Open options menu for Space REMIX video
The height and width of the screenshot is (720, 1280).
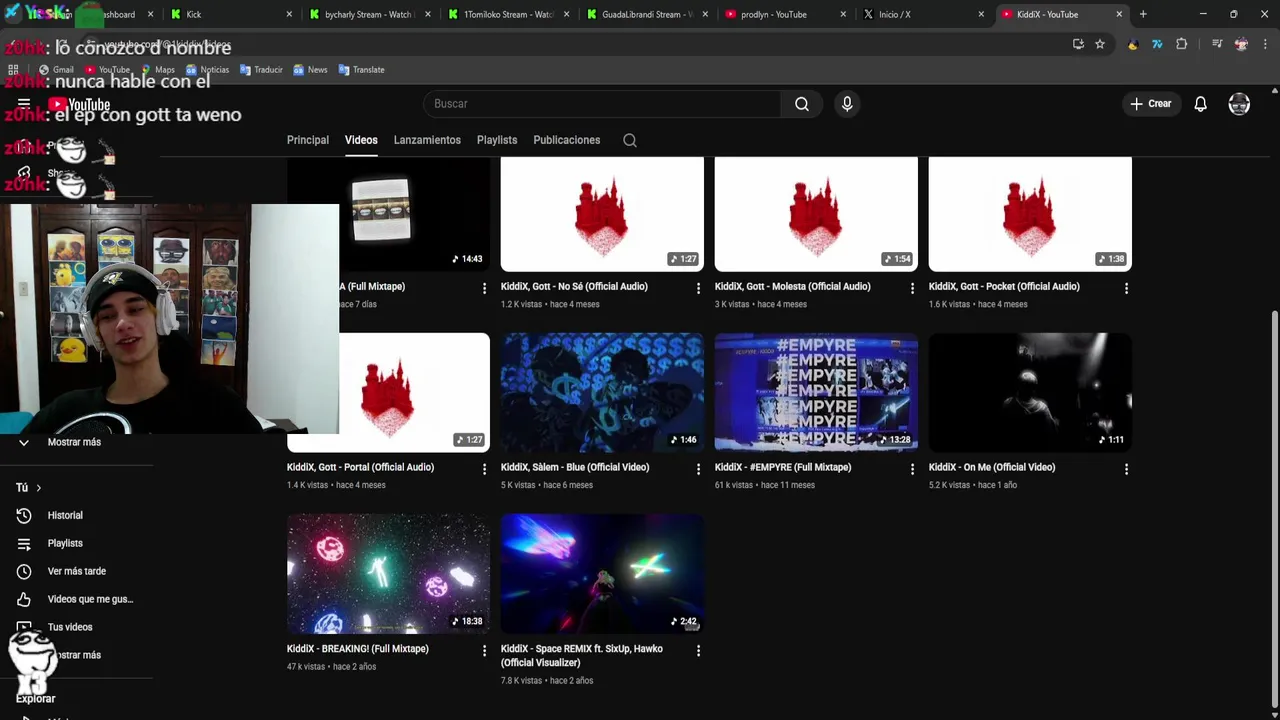(698, 650)
